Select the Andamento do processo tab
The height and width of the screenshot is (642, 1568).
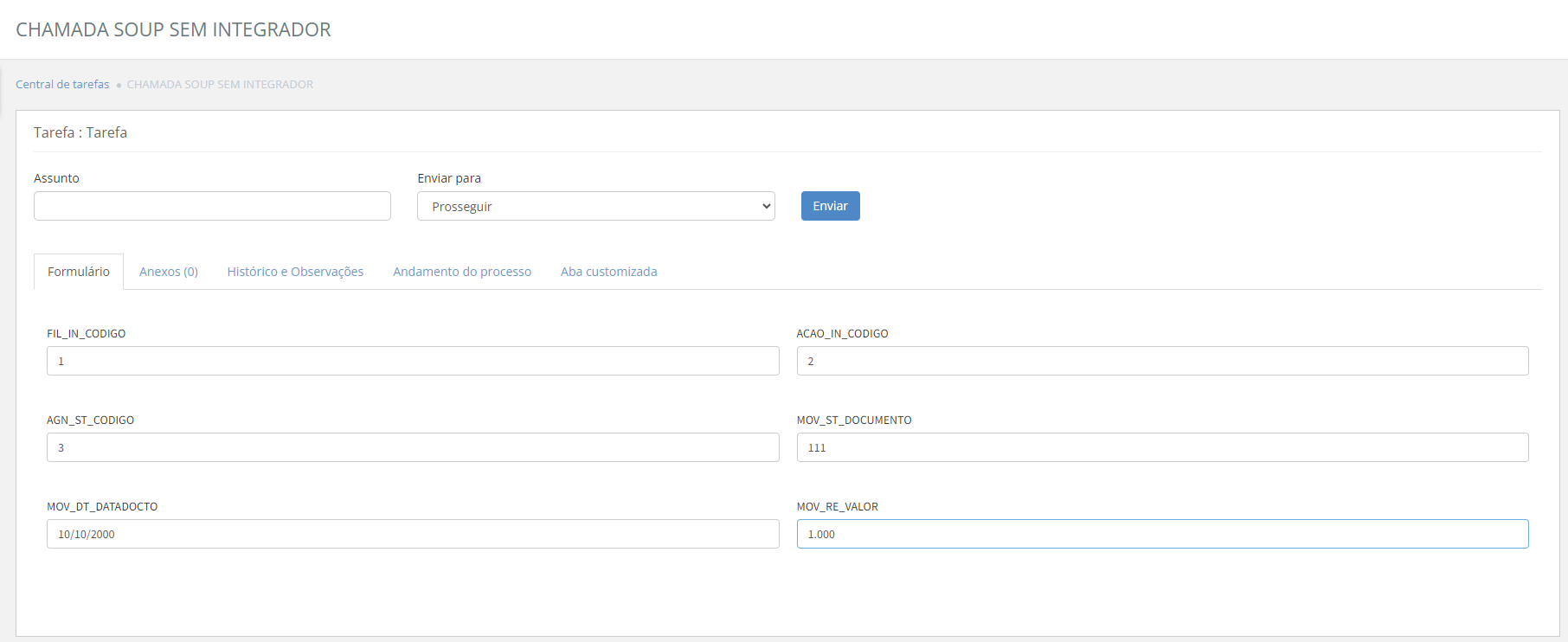462,272
